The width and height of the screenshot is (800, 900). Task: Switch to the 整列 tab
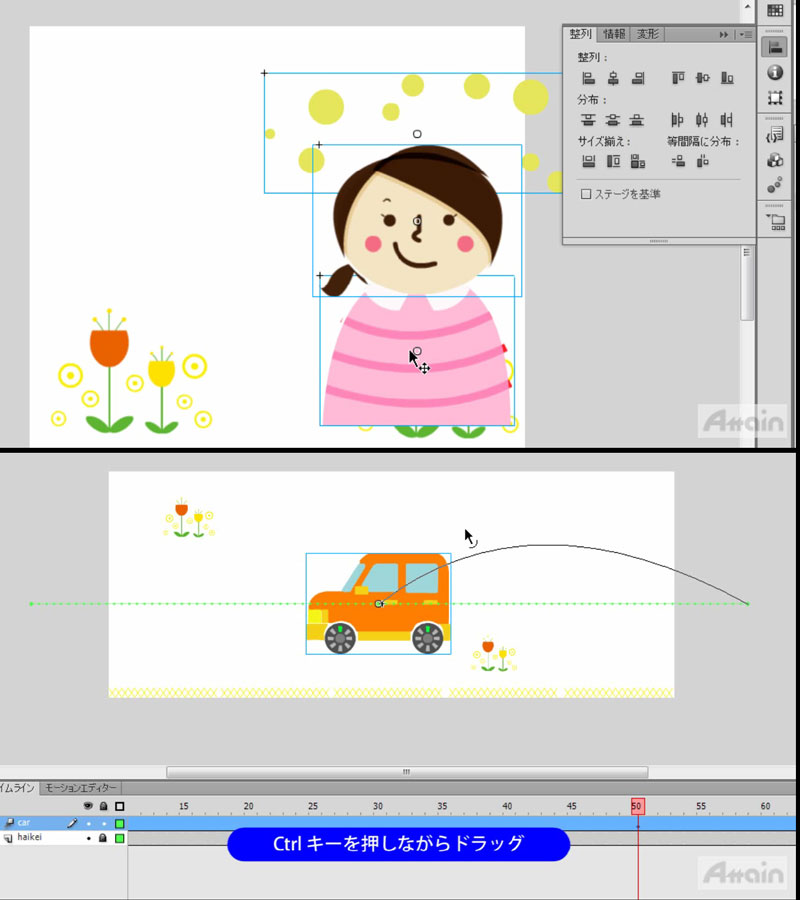pos(580,34)
